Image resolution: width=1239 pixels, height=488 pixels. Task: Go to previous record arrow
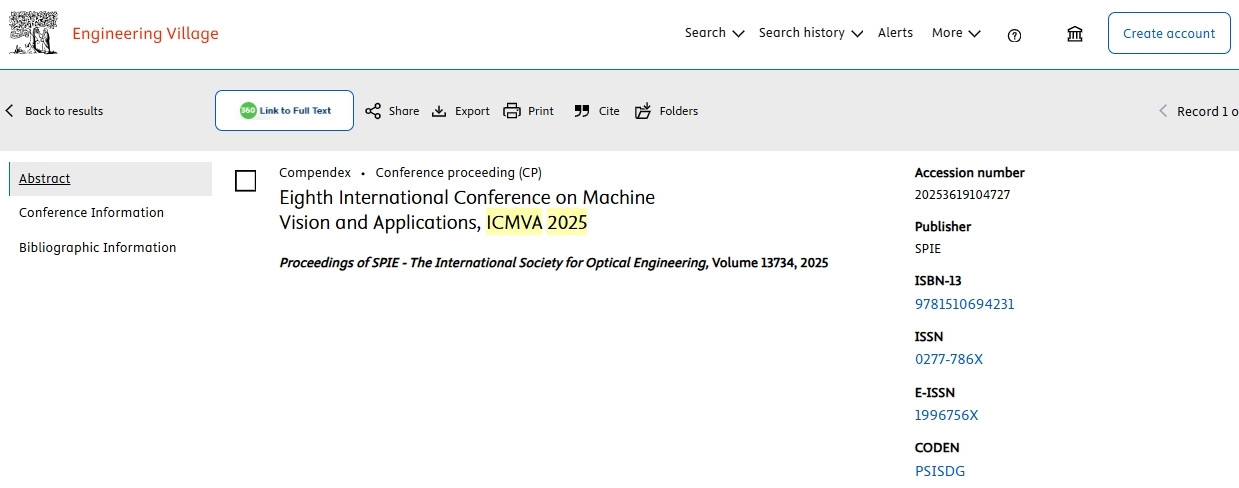click(1162, 111)
